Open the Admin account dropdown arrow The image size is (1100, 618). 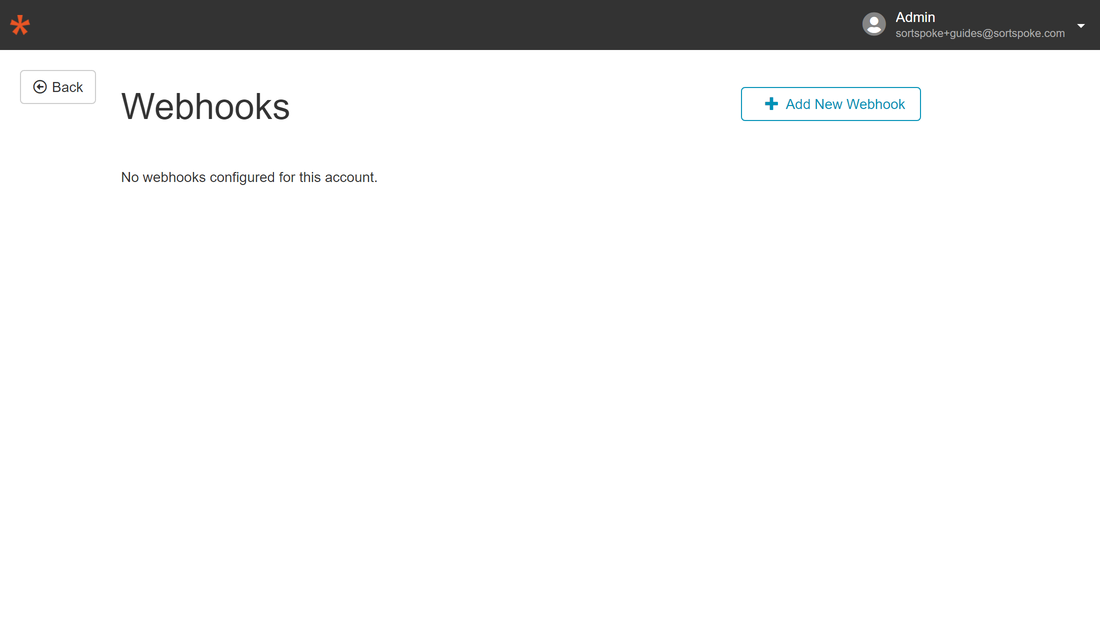[x=1081, y=26]
